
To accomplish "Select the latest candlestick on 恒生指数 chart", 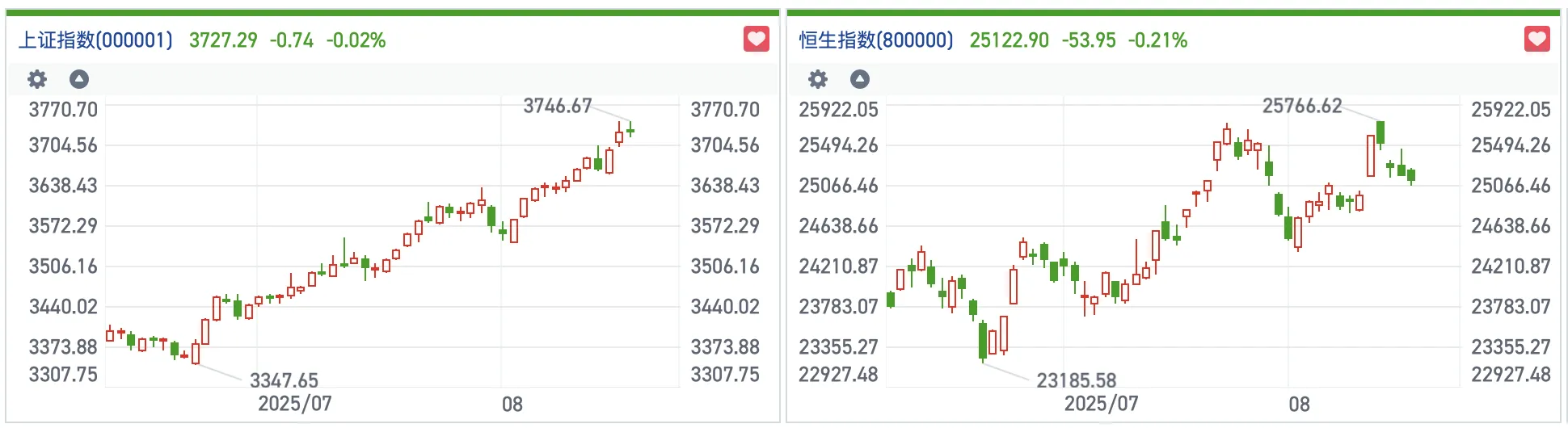I will pos(1411,175).
